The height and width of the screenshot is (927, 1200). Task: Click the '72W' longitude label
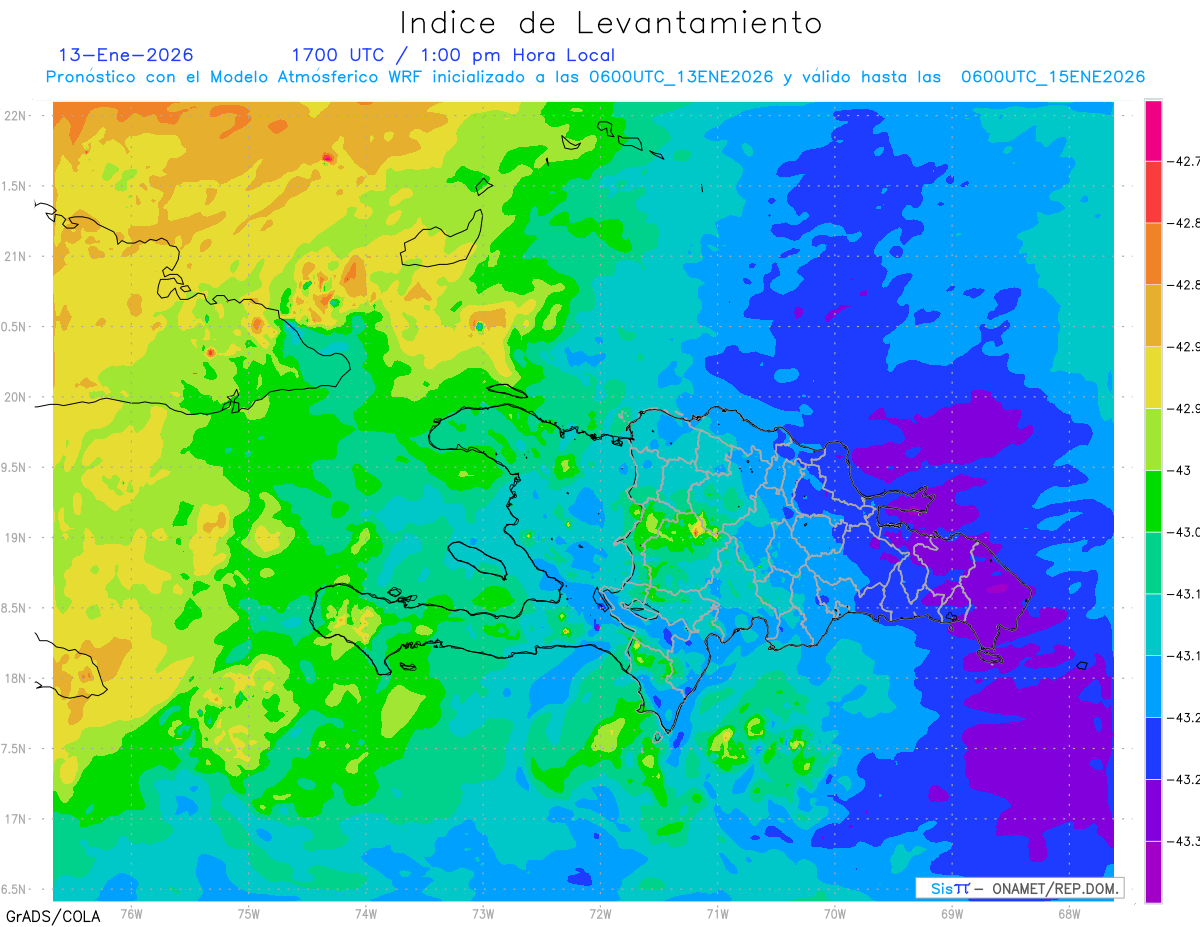[x=600, y=913]
